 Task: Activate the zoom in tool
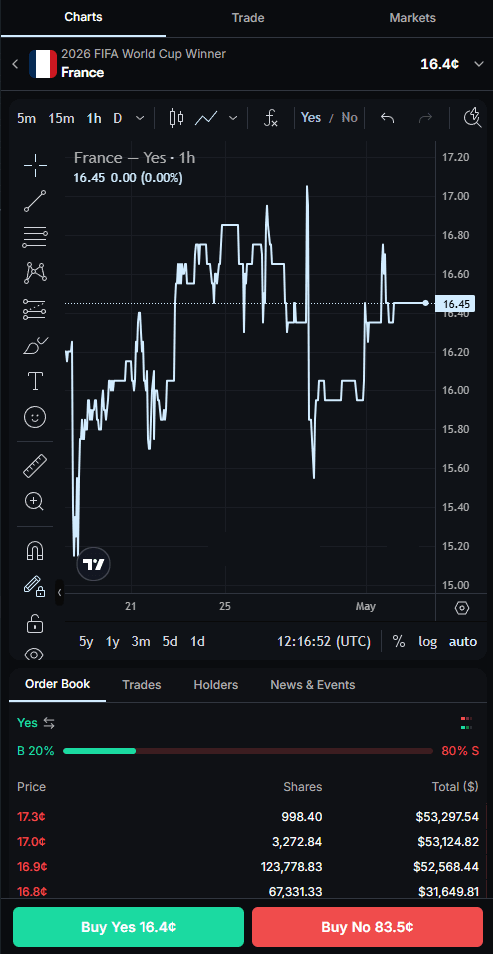[34, 501]
